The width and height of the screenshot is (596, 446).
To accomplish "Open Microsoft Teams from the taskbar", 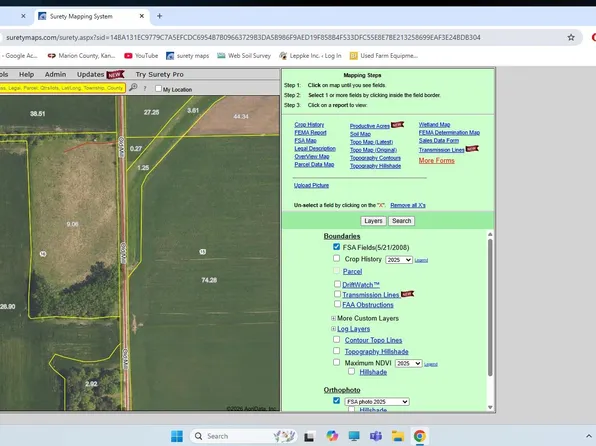I will (376, 436).
